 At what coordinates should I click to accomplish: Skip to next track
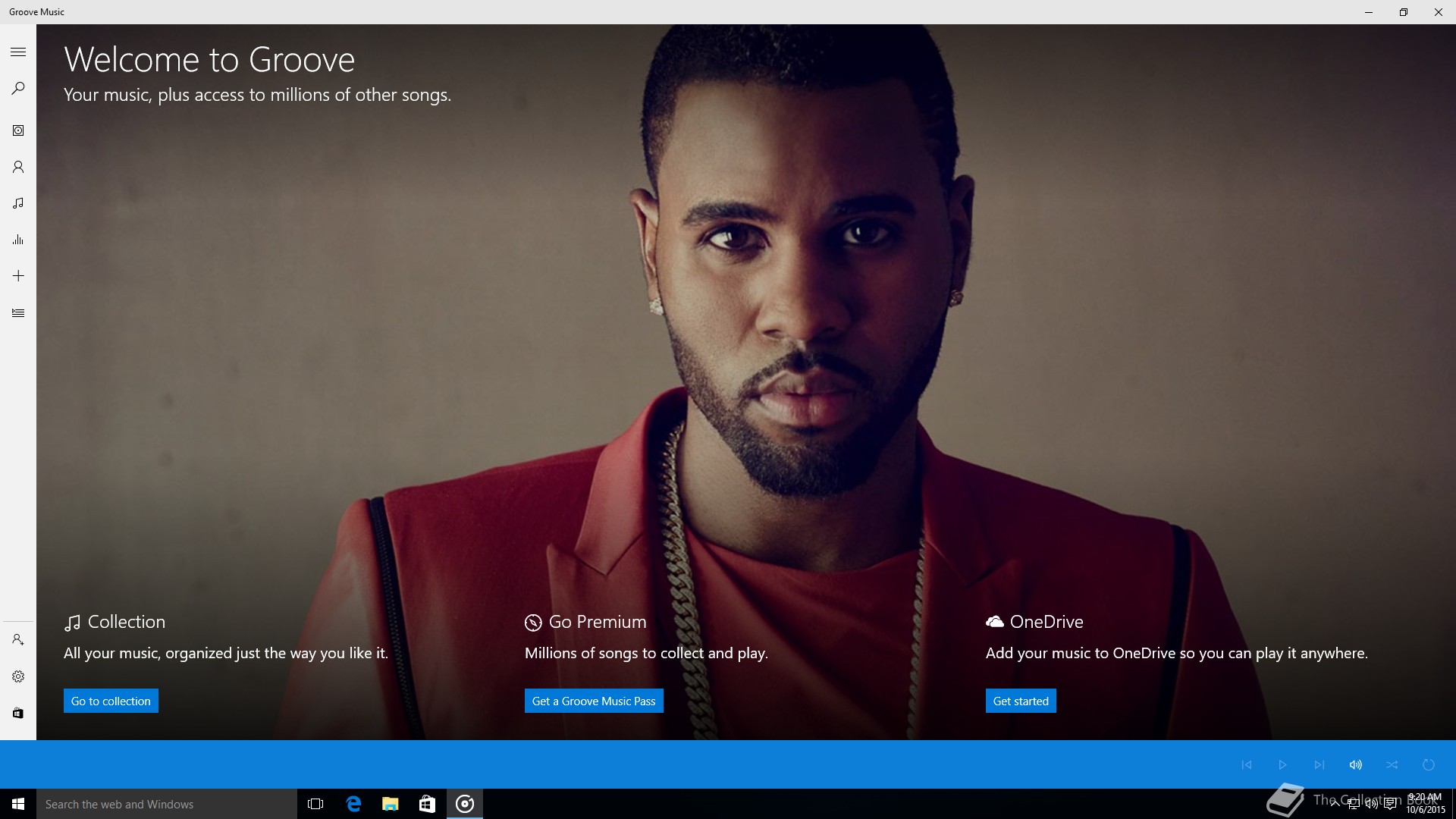(x=1319, y=764)
